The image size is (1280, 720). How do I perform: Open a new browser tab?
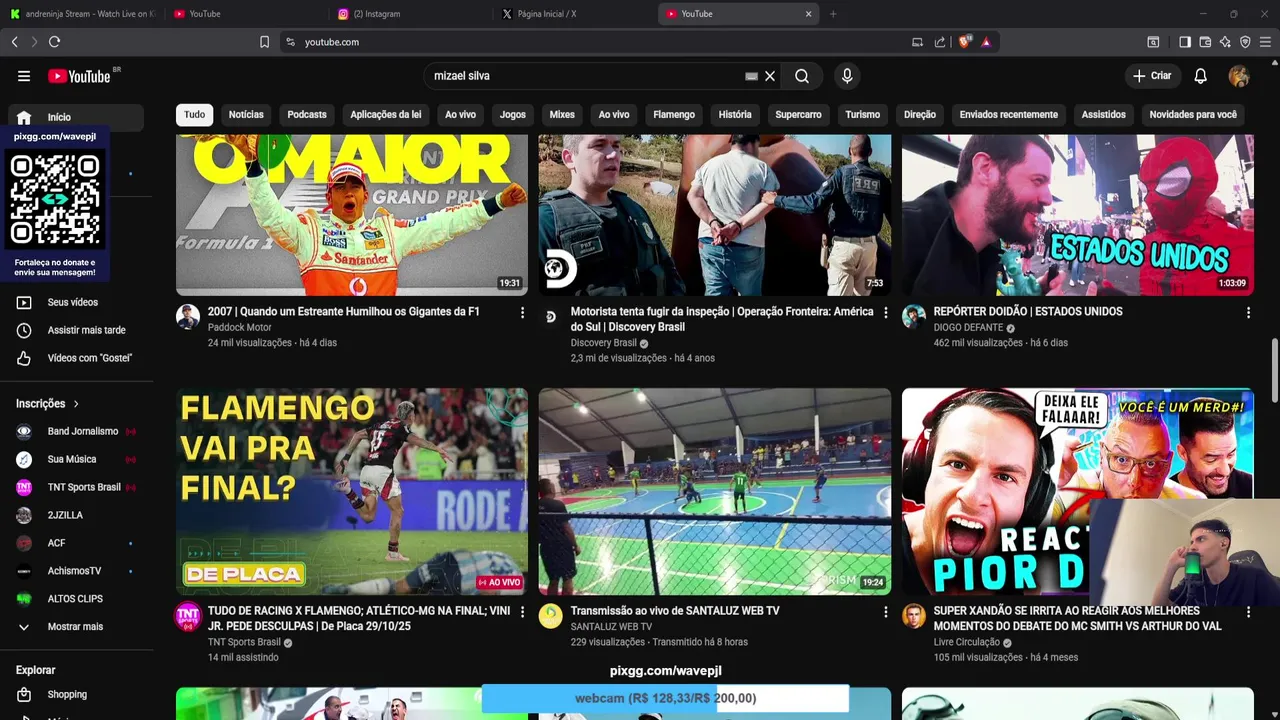pos(833,14)
